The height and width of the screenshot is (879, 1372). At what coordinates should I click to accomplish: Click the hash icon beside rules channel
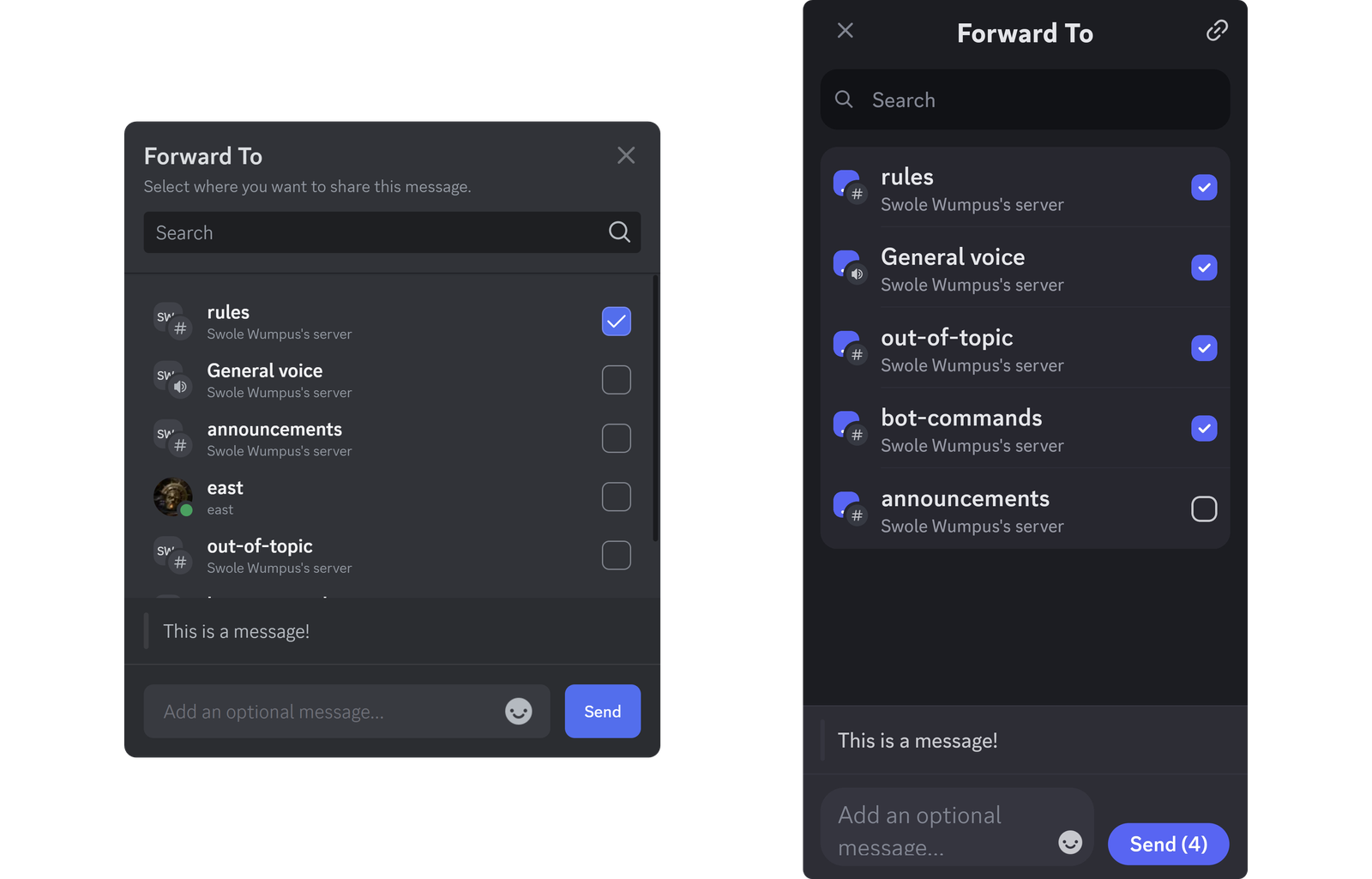pos(180,328)
